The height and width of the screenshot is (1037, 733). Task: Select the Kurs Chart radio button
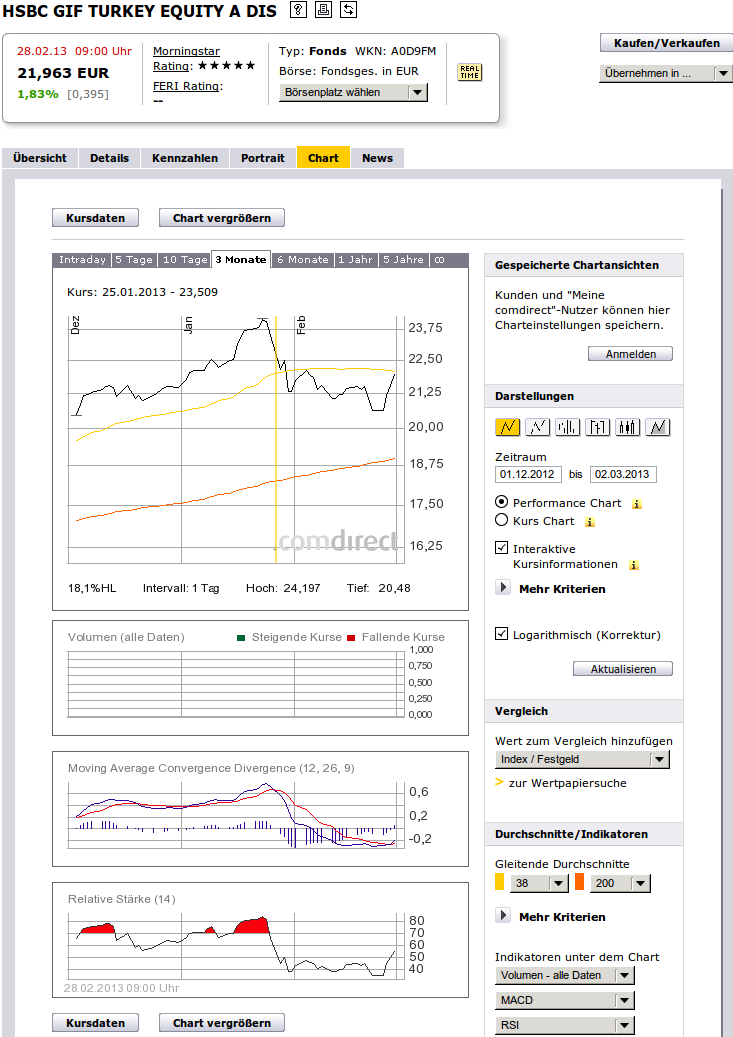point(501,520)
